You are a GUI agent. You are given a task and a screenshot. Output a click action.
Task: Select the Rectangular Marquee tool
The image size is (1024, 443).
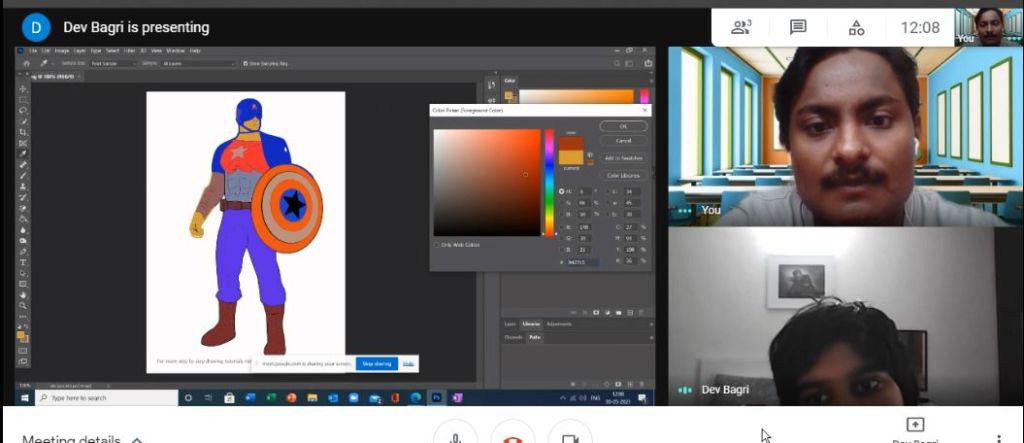pyautogui.click(x=23, y=100)
